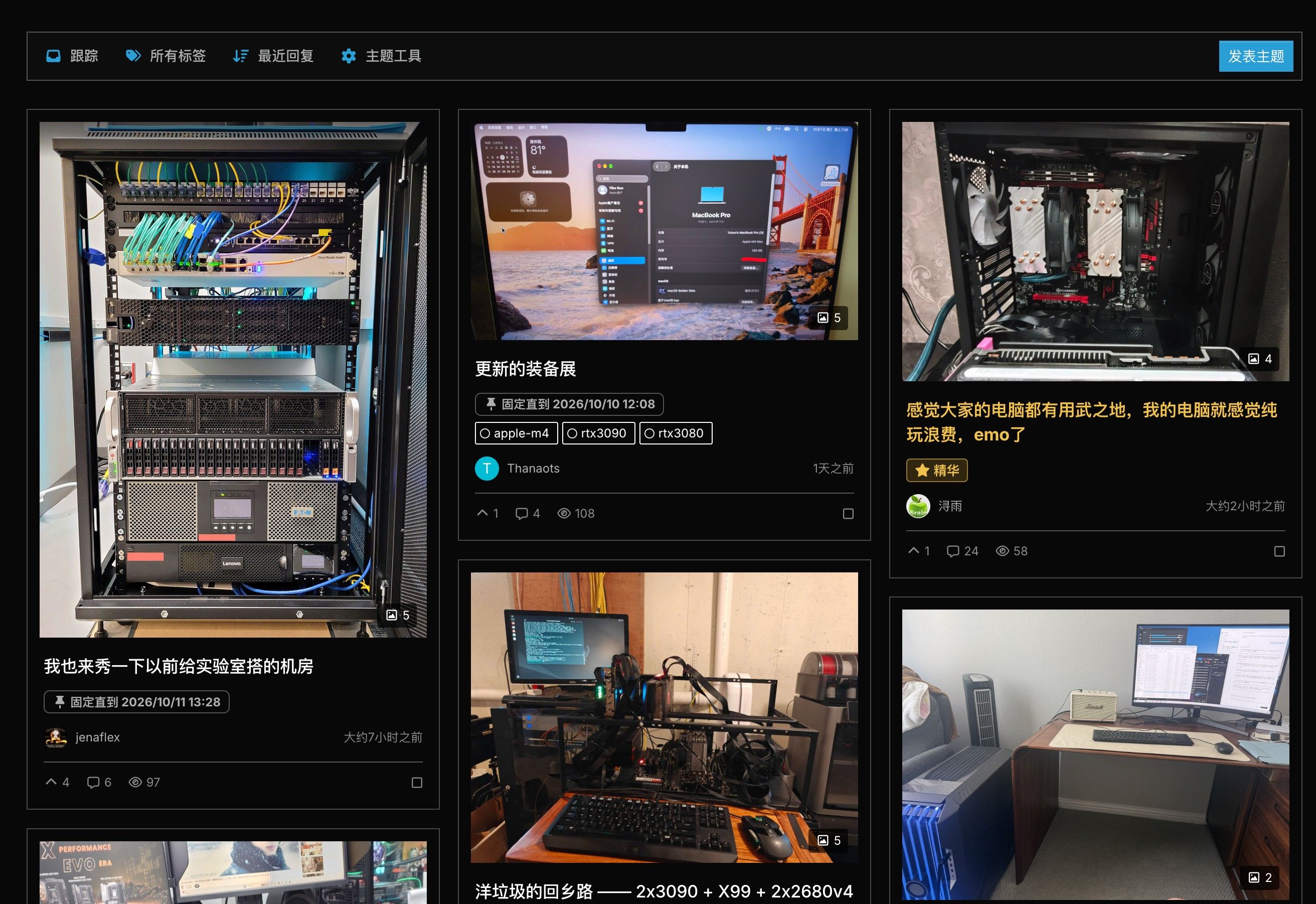The width and height of the screenshot is (1316, 904).
Task: Open the 最近回复 sort option
Action: (x=273, y=56)
